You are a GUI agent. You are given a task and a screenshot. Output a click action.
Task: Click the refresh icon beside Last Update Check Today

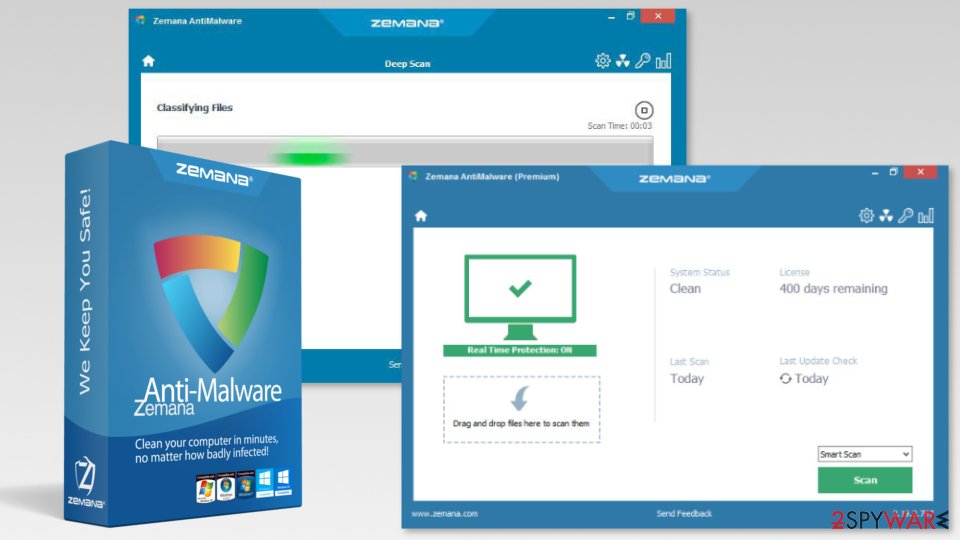(x=786, y=378)
